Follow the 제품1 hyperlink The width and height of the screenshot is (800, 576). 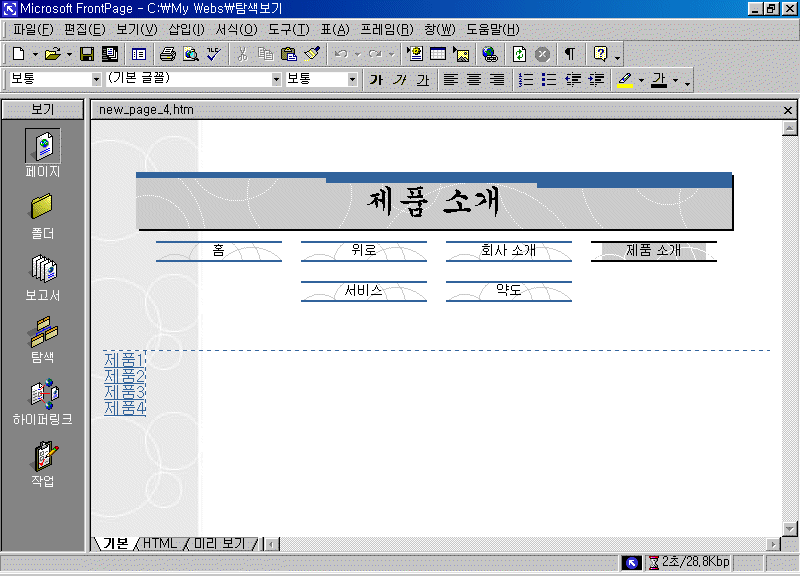click(x=124, y=360)
